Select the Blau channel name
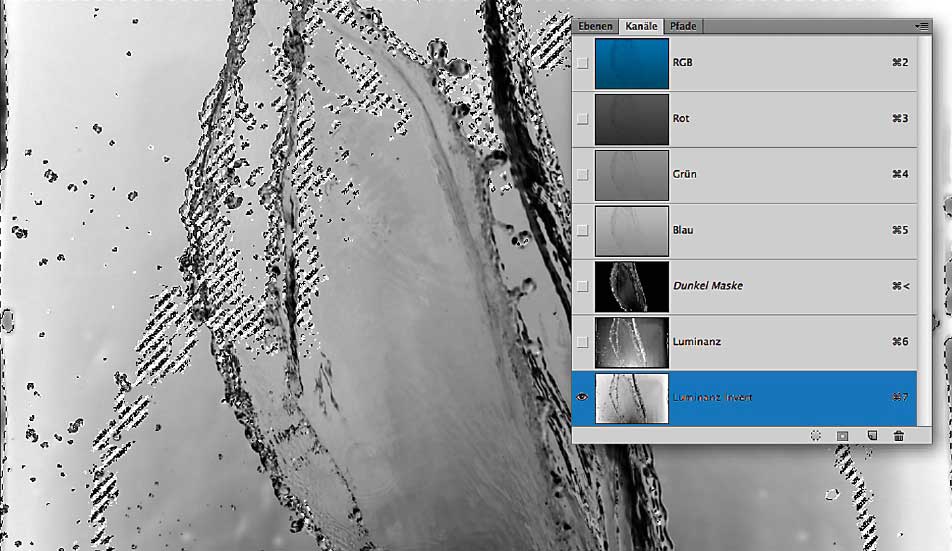Screen dimensions: 952x551 [x=683, y=230]
